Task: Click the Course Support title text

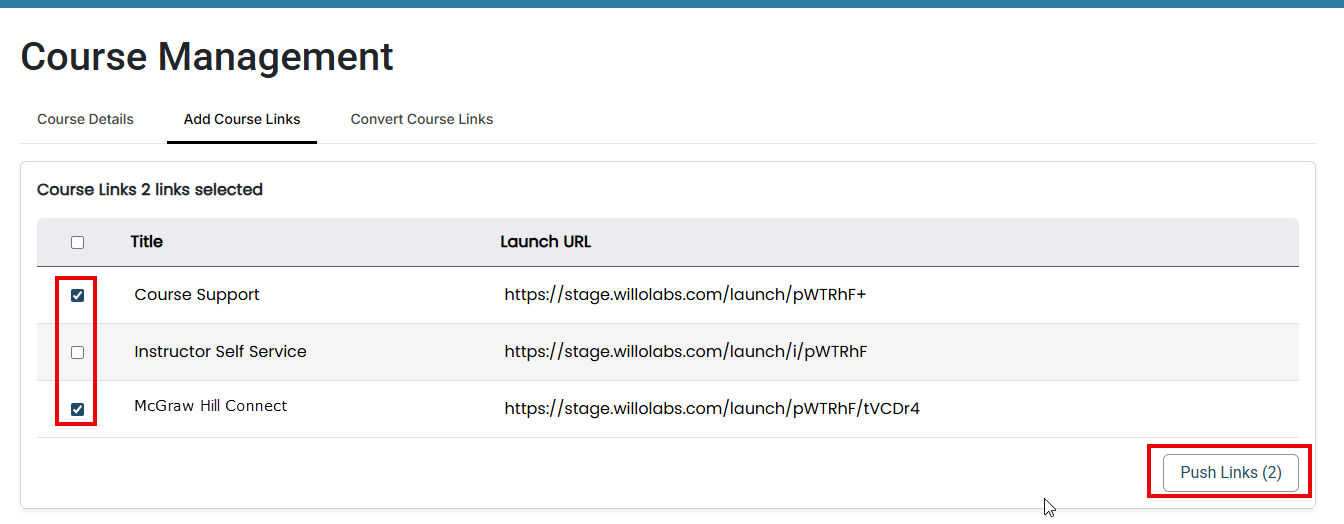Action: (197, 295)
